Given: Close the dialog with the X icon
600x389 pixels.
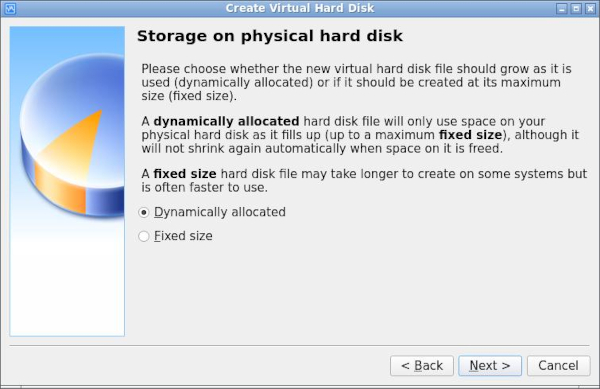Looking at the screenshot, I should tap(590, 8).
